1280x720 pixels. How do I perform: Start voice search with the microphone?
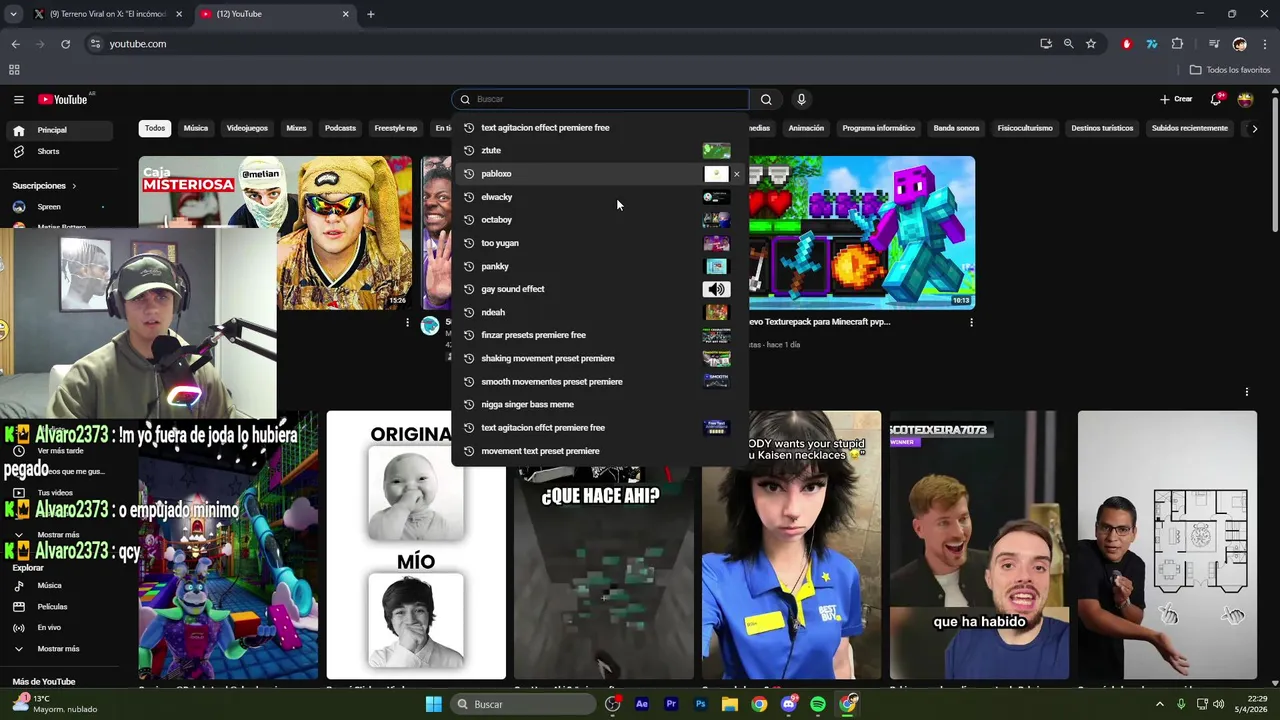coord(801,99)
